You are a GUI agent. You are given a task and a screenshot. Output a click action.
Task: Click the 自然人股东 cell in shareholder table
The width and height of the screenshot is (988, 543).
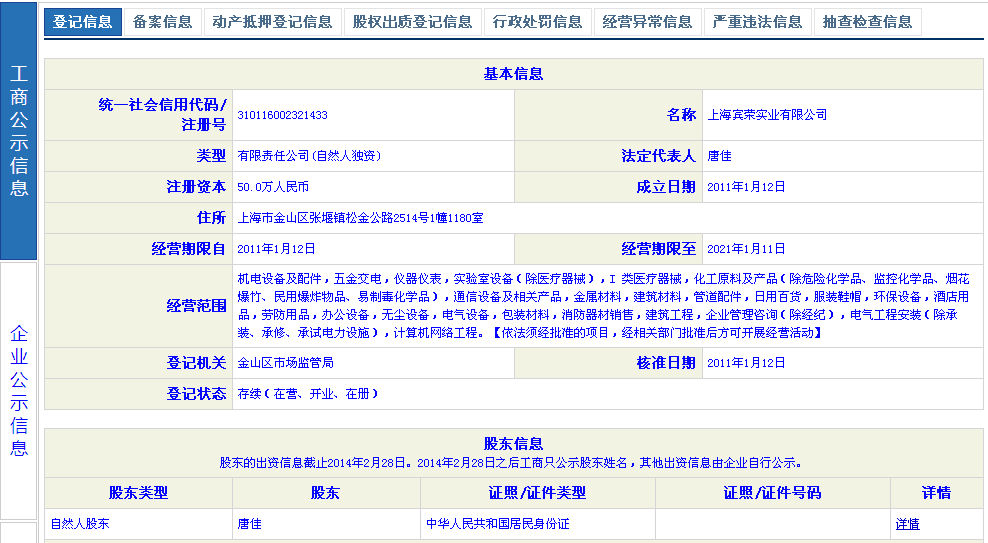(80, 524)
